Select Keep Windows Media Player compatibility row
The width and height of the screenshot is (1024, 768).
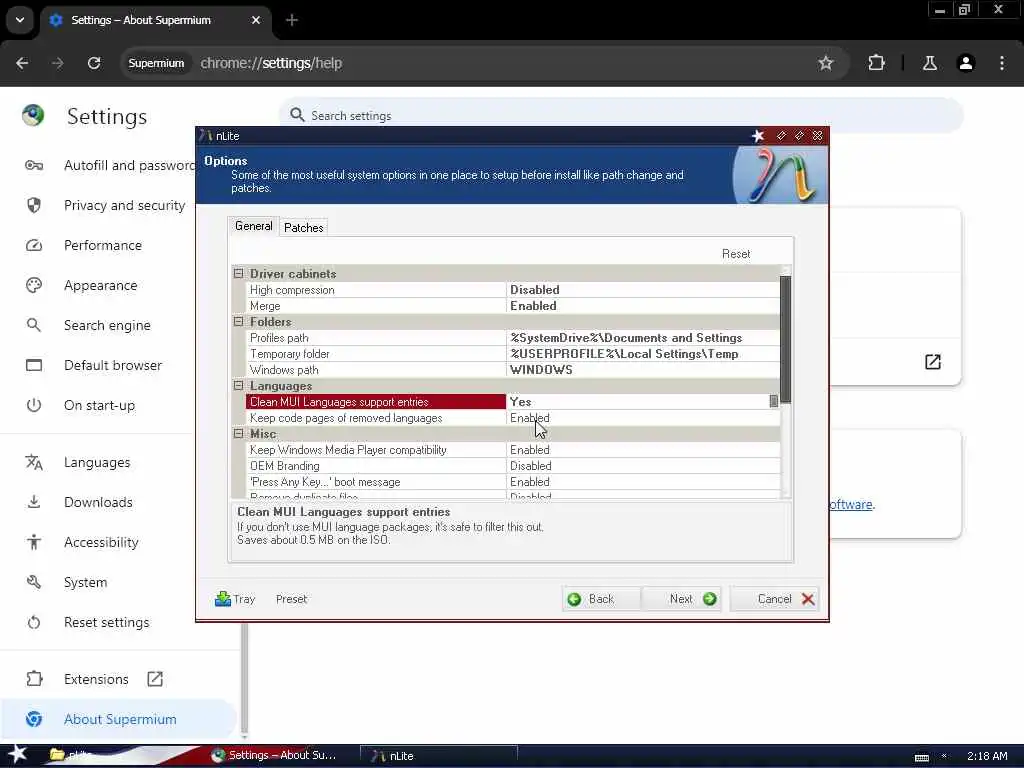[x=513, y=450]
